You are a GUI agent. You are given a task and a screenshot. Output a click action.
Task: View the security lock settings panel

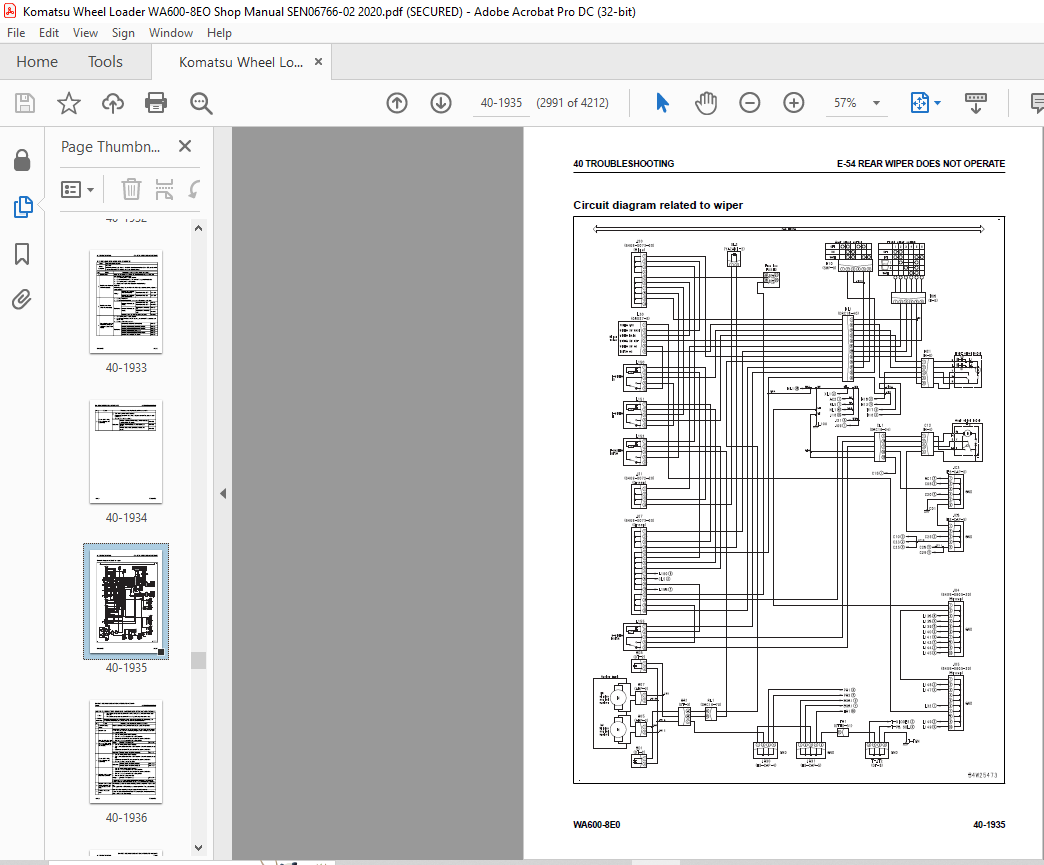click(x=22, y=160)
